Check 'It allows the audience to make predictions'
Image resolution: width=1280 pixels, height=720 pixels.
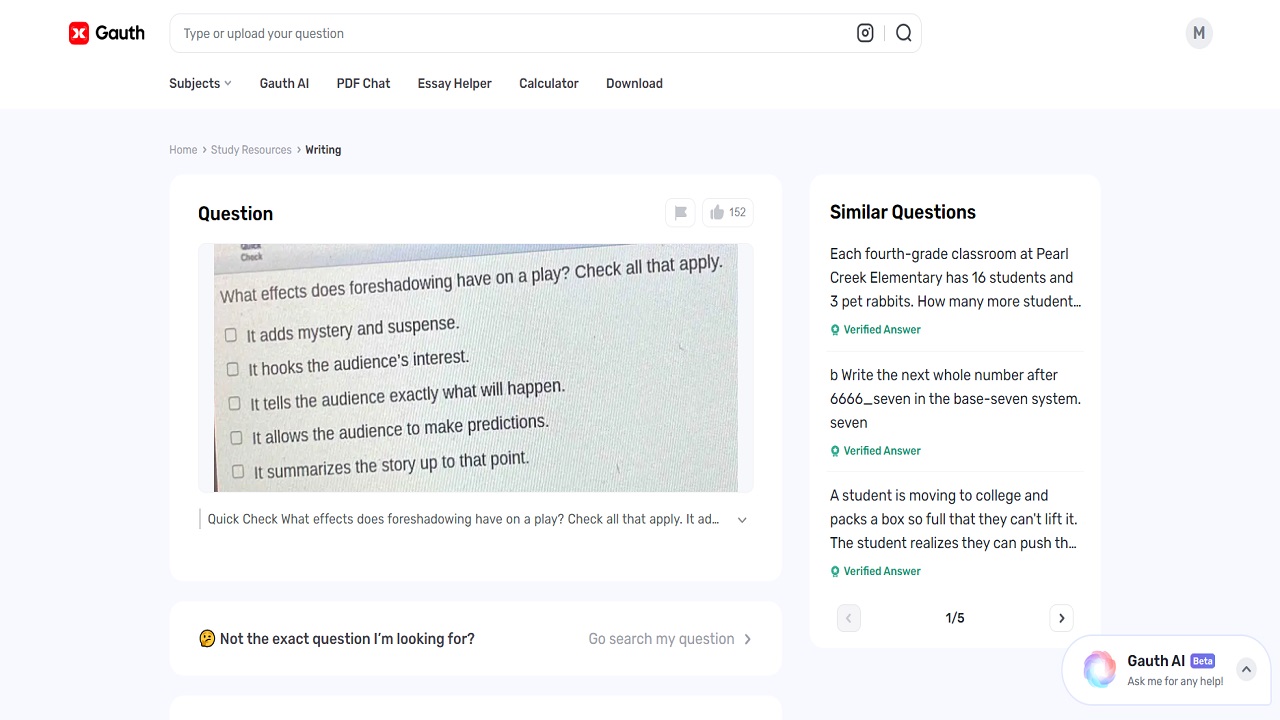[236, 437]
